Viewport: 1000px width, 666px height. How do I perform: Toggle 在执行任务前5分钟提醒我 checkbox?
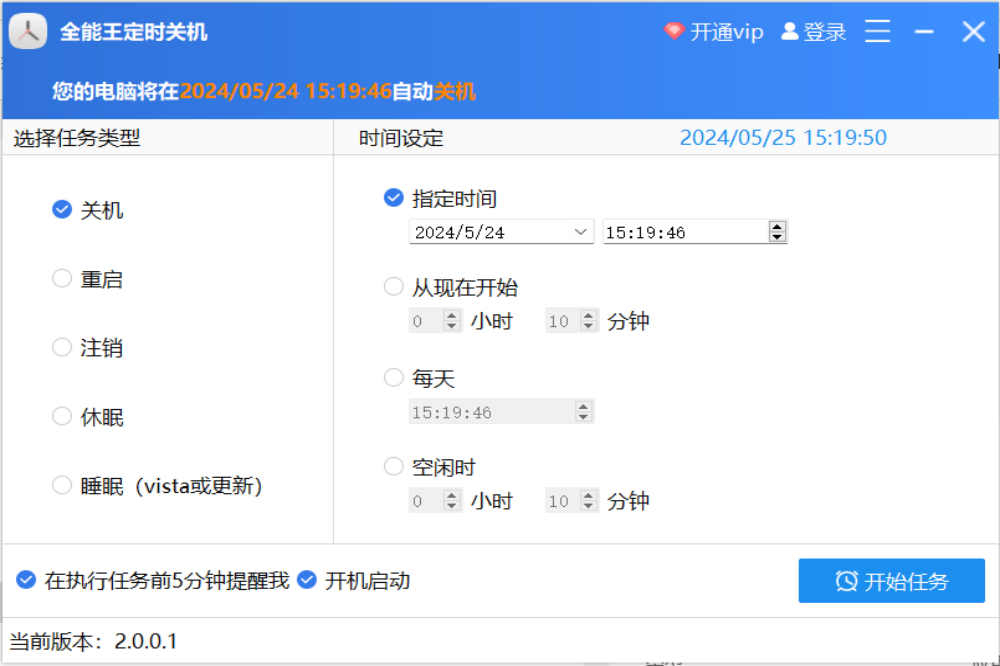pos(26,580)
